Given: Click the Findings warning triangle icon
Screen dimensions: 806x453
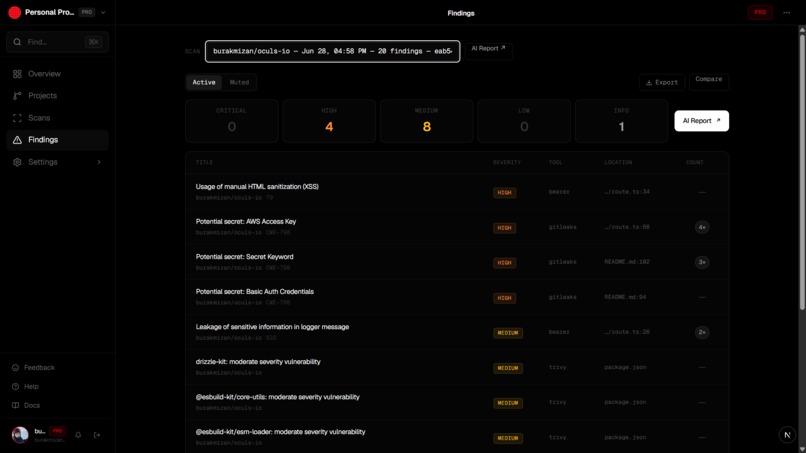Looking at the screenshot, I should [x=17, y=140].
